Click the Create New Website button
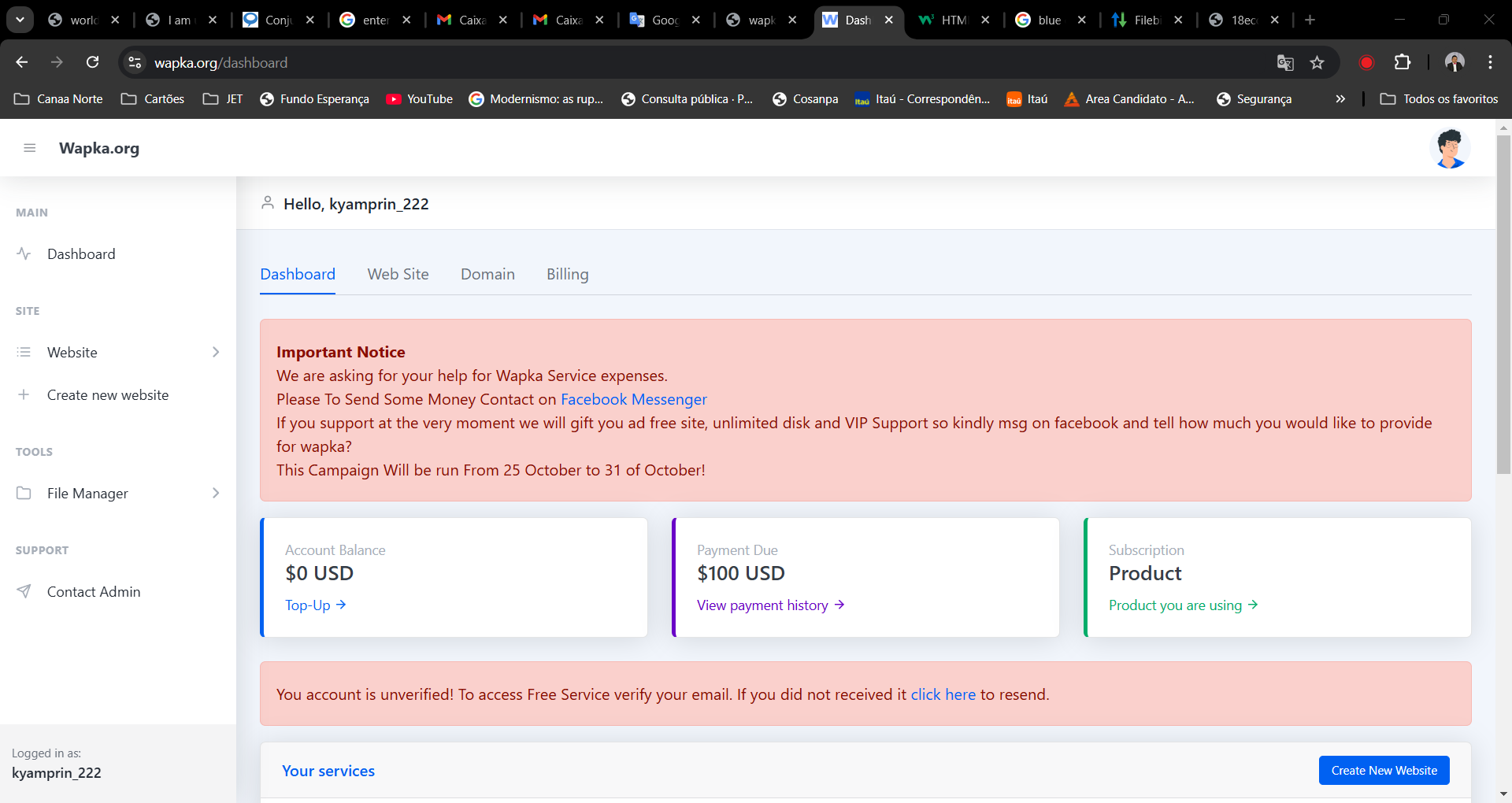 coord(1384,770)
